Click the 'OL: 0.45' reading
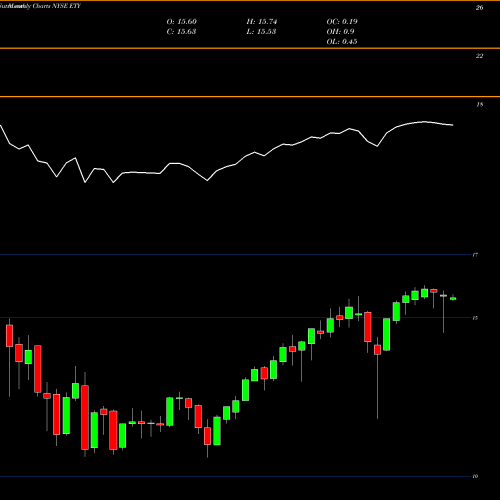Image resolution: width=500 pixels, height=500 pixels. (x=342, y=42)
